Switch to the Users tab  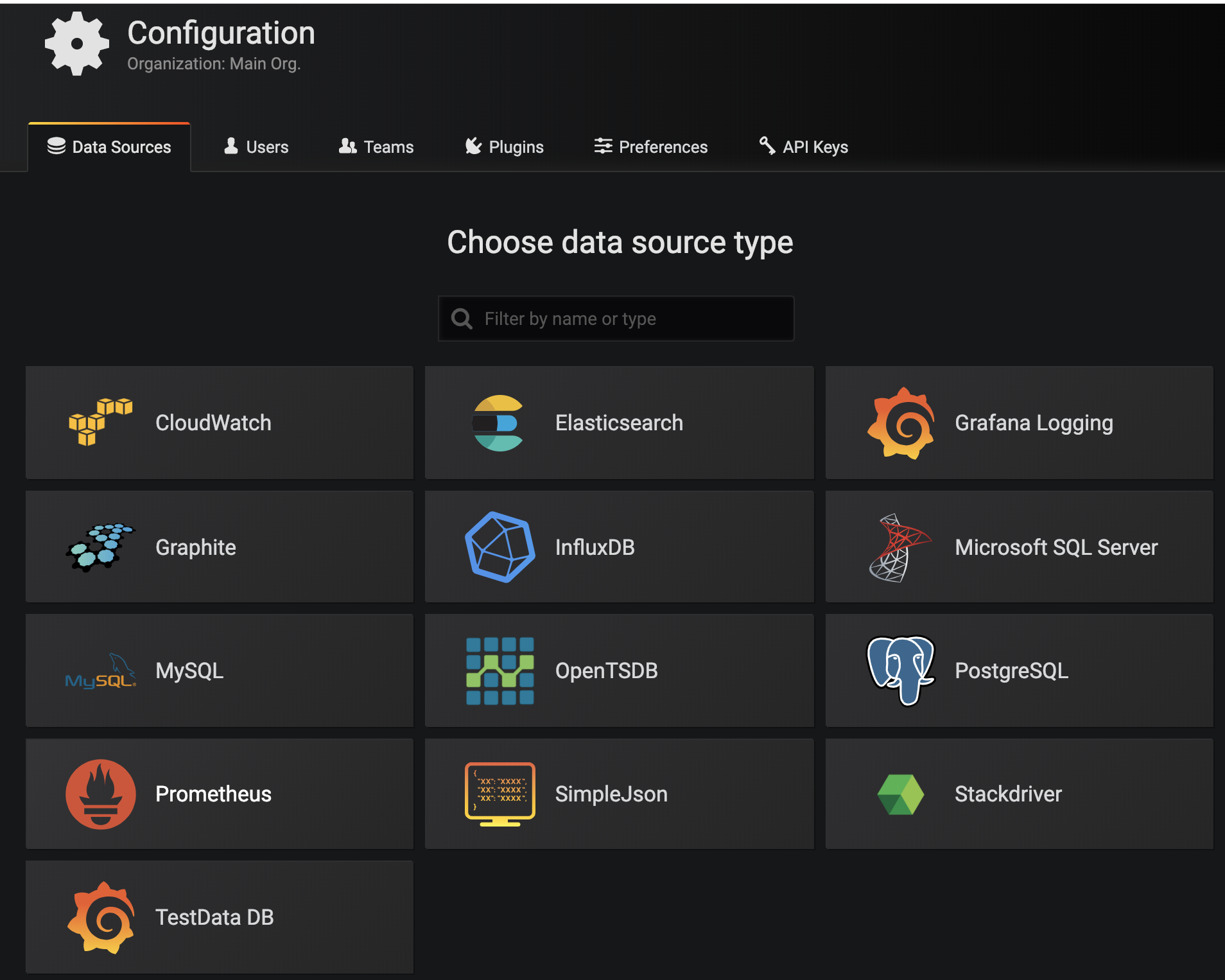pyautogui.click(x=256, y=147)
